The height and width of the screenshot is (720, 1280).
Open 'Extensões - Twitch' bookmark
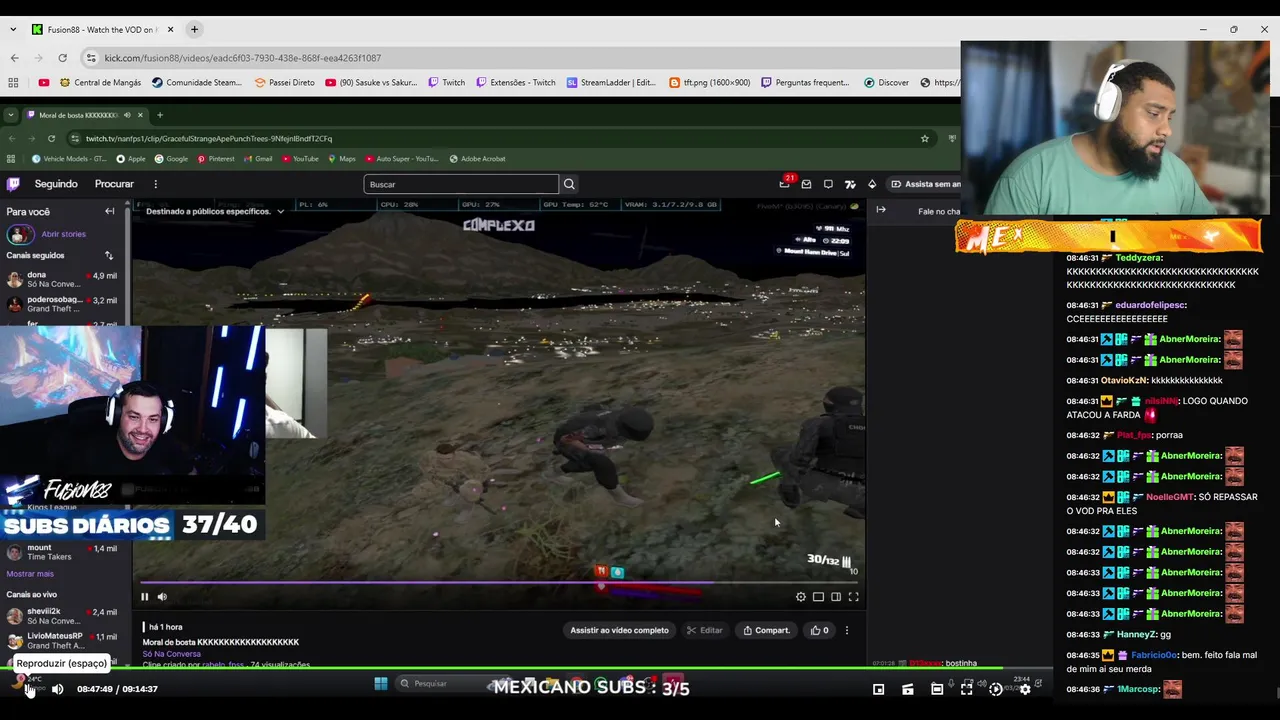[516, 83]
